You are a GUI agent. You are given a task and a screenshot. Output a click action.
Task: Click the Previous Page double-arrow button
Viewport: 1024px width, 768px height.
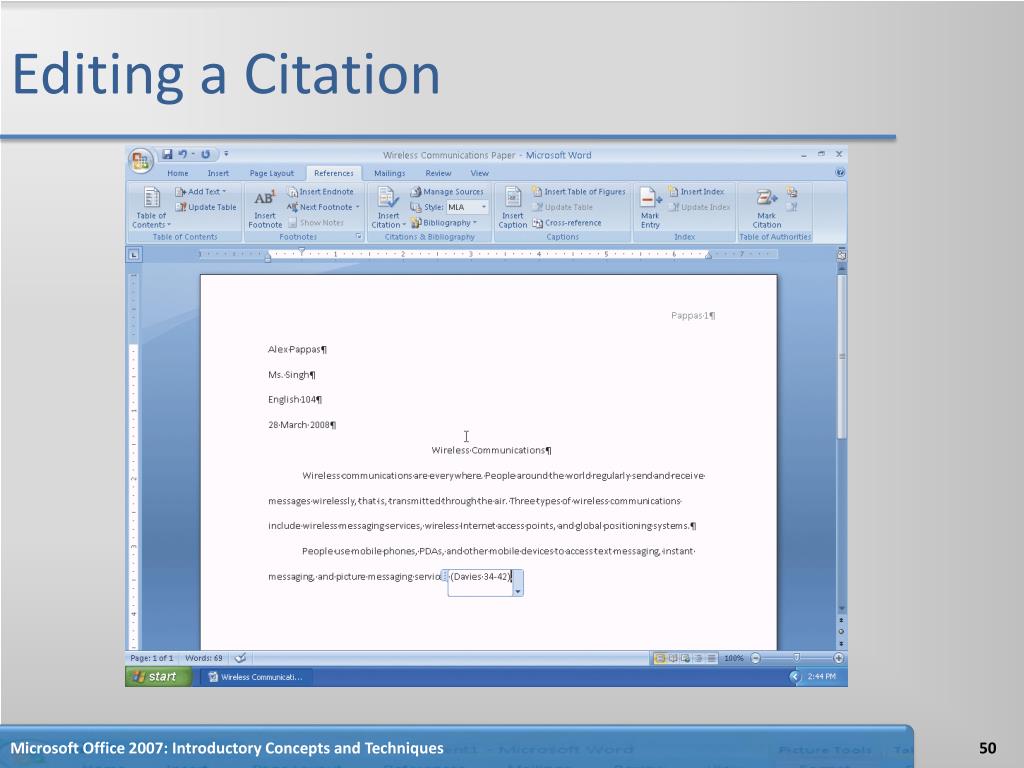click(x=842, y=620)
